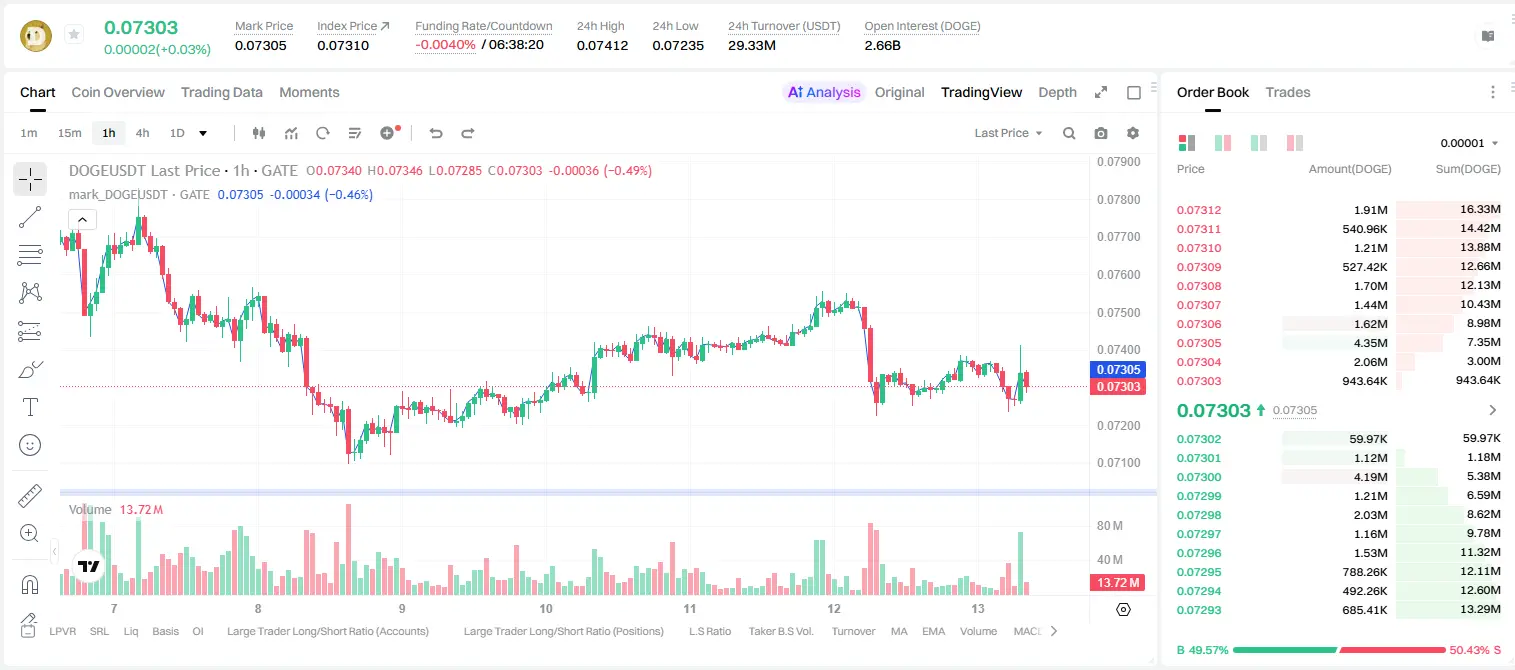1515x670 pixels.
Task: Take a chart snapshot with camera icon
Action: 1101,133
